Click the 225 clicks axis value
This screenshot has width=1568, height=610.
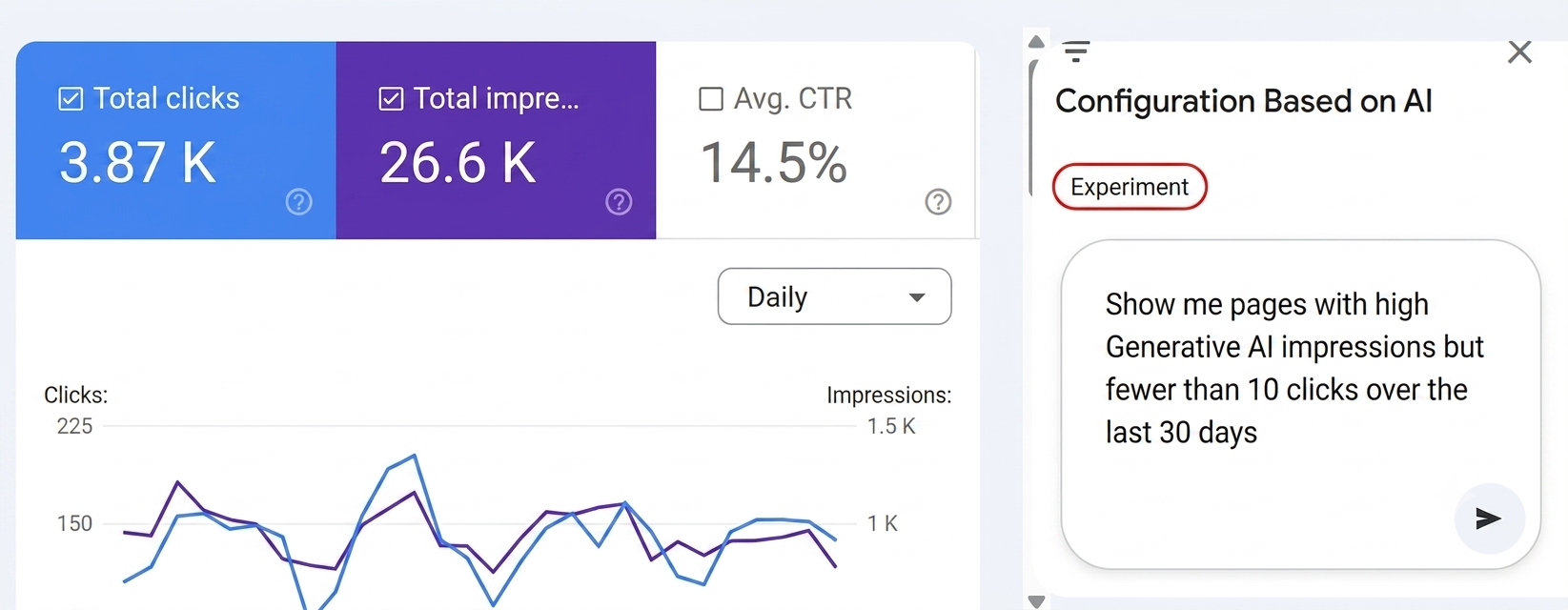pos(74,426)
